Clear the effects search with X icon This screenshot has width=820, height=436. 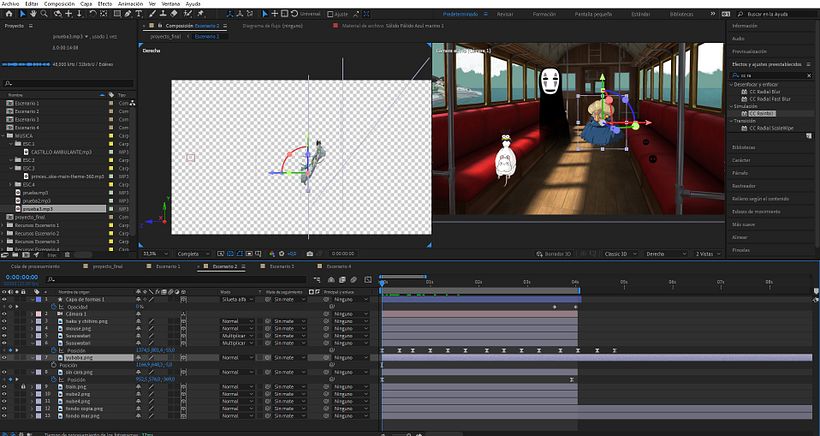[809, 75]
